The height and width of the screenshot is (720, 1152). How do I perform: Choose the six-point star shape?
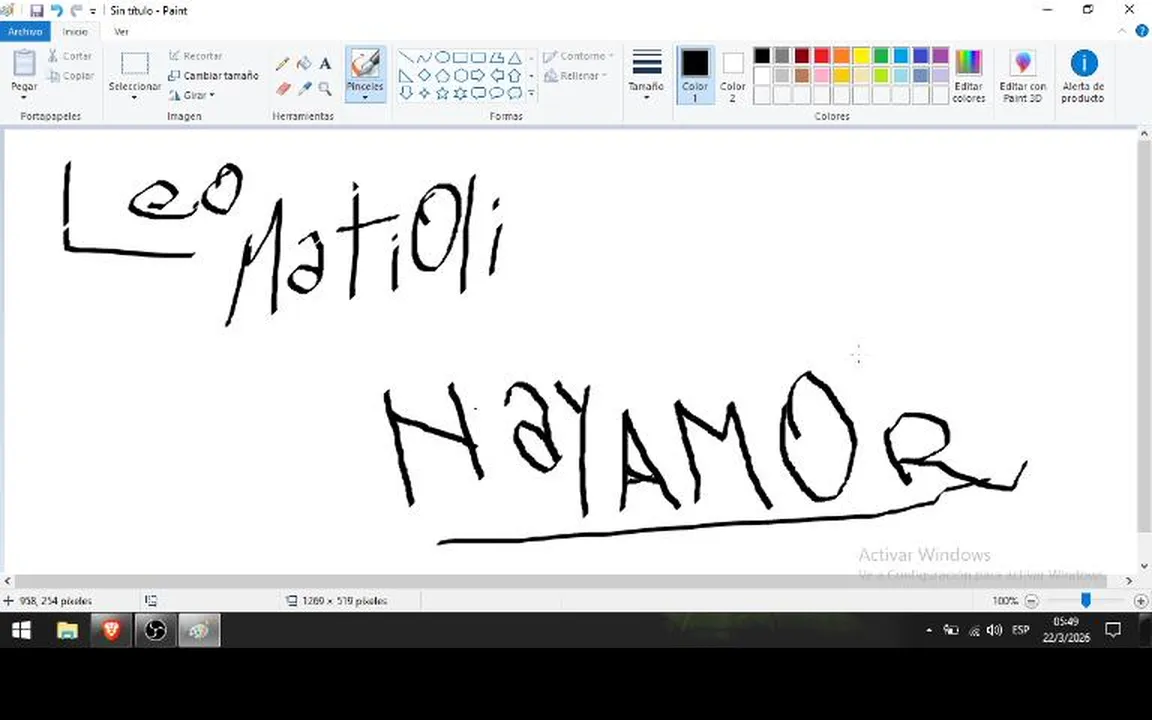[x=461, y=93]
